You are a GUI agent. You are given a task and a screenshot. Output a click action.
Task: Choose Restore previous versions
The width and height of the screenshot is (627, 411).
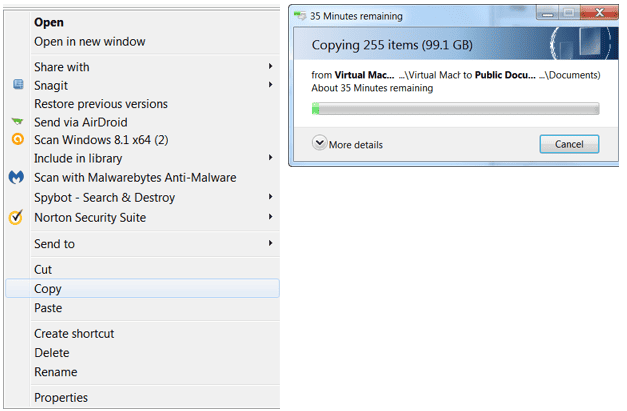[x=101, y=104]
